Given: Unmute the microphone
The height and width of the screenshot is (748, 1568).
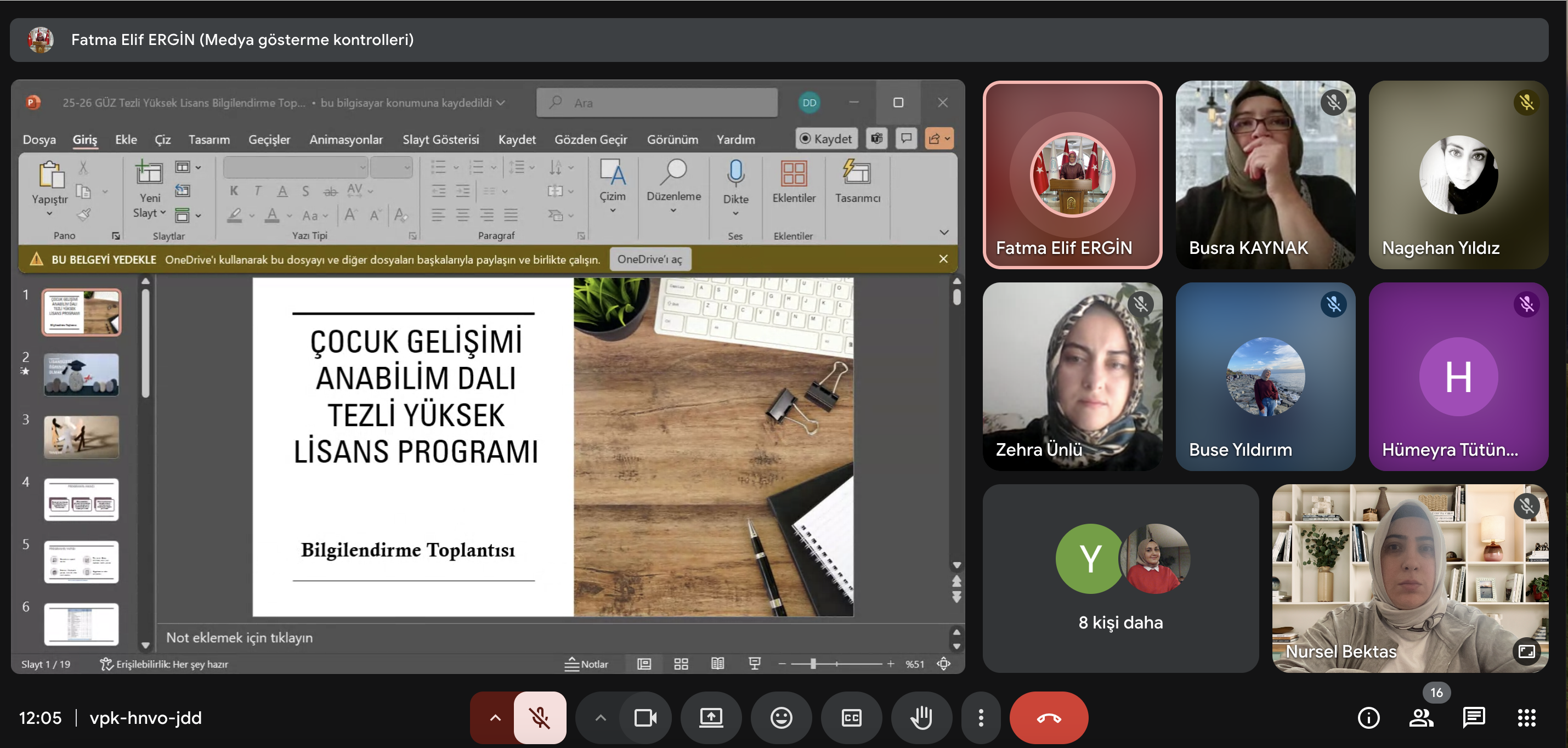Looking at the screenshot, I should point(541,718).
